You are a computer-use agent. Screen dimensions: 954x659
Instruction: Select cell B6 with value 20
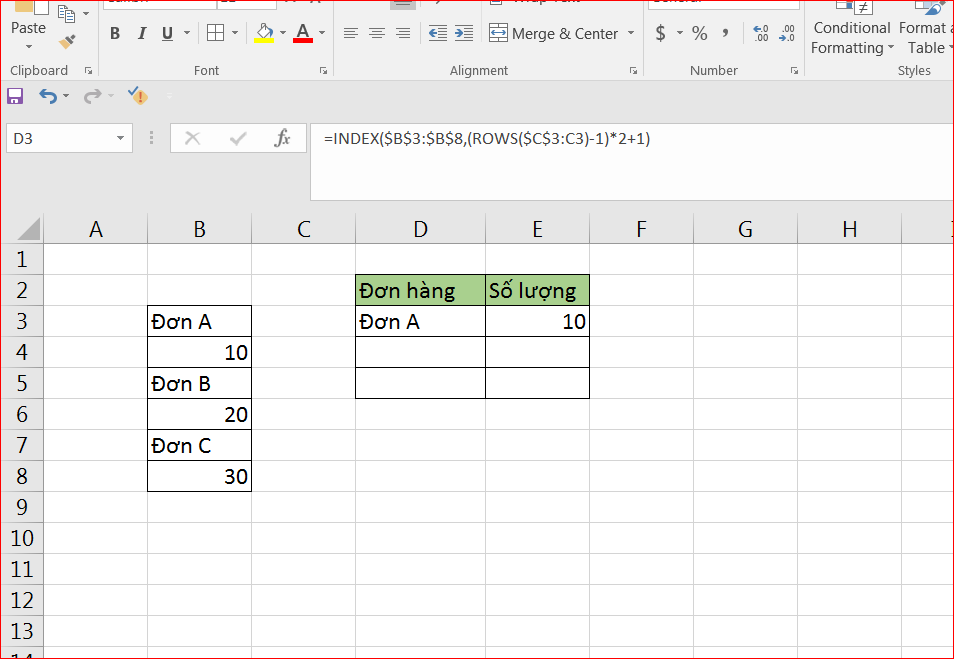pos(200,414)
